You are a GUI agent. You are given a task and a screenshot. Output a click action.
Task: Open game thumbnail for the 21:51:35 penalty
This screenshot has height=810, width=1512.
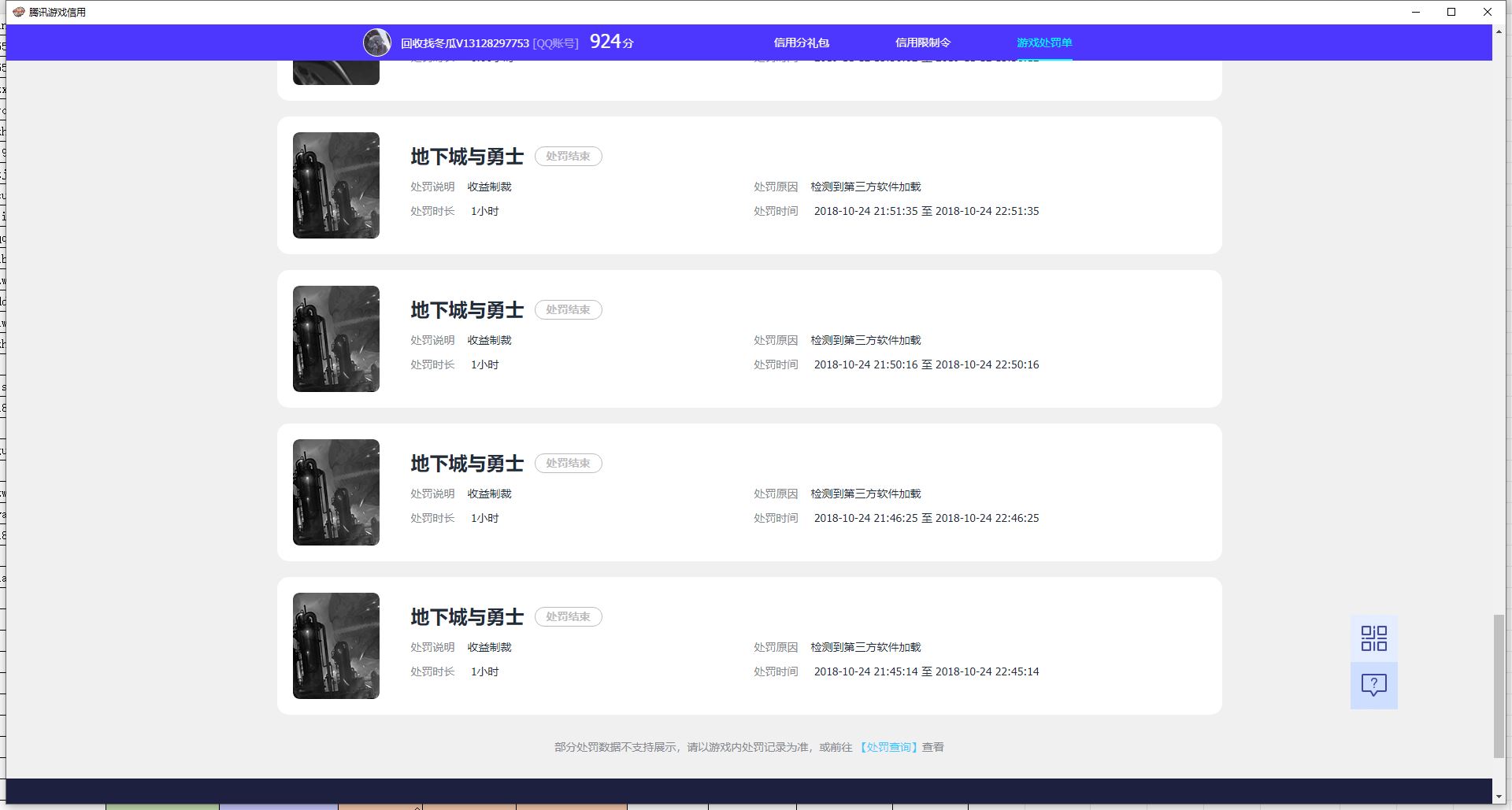tap(336, 185)
